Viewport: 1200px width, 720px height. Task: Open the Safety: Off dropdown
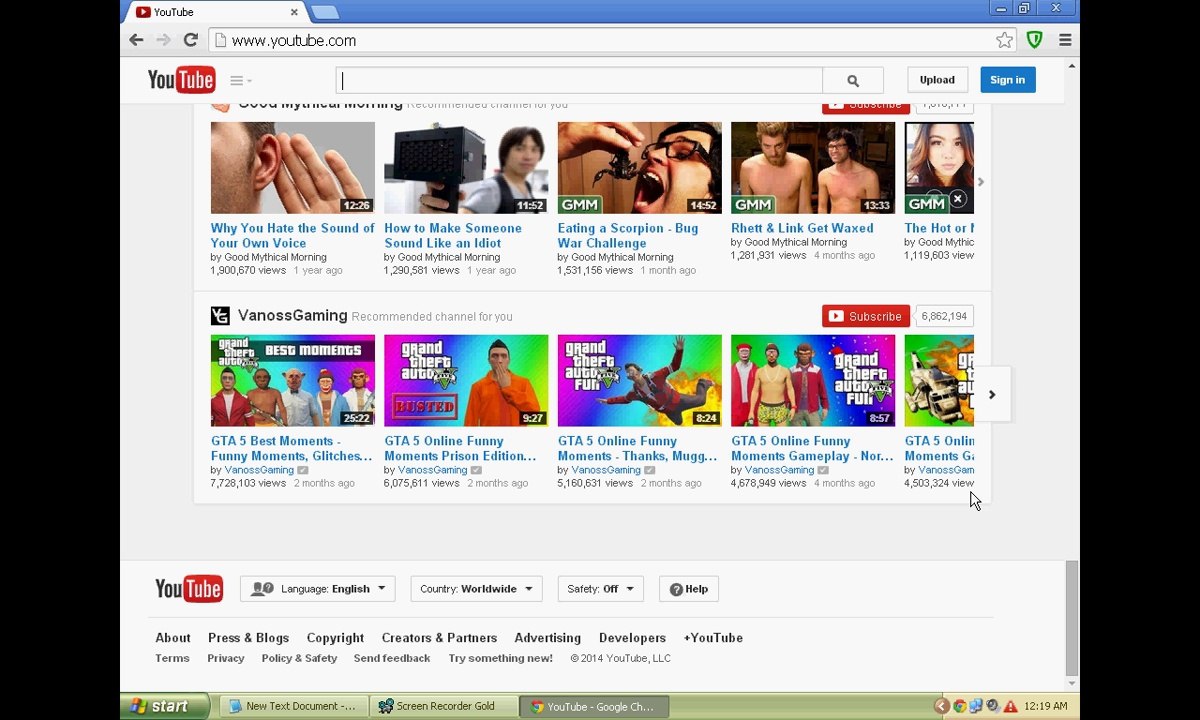coord(600,589)
